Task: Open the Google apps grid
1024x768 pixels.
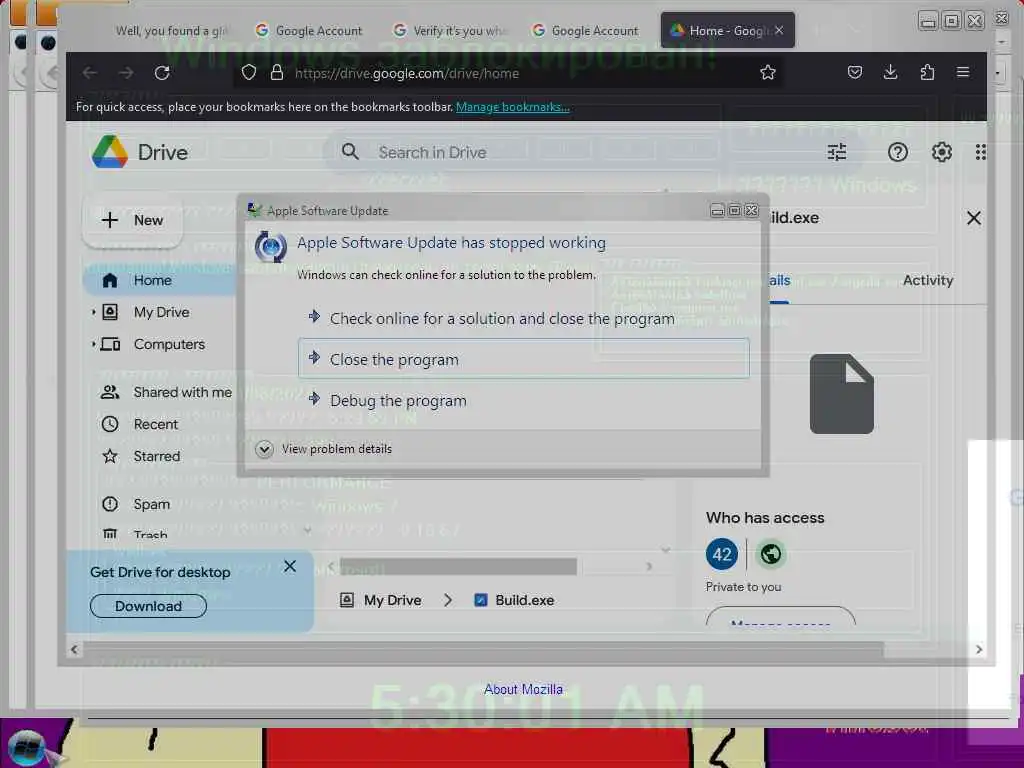Action: pyautogui.click(x=980, y=152)
